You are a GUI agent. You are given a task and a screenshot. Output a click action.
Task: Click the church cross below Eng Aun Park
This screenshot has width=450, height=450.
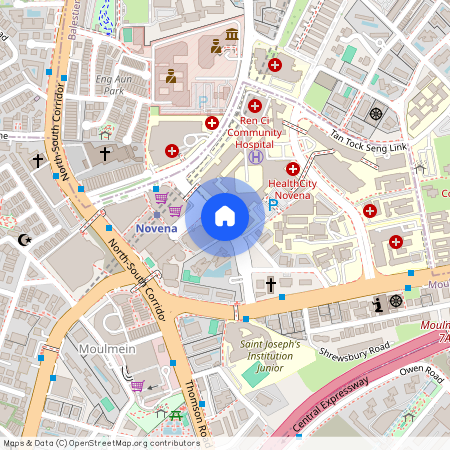(x=105, y=154)
